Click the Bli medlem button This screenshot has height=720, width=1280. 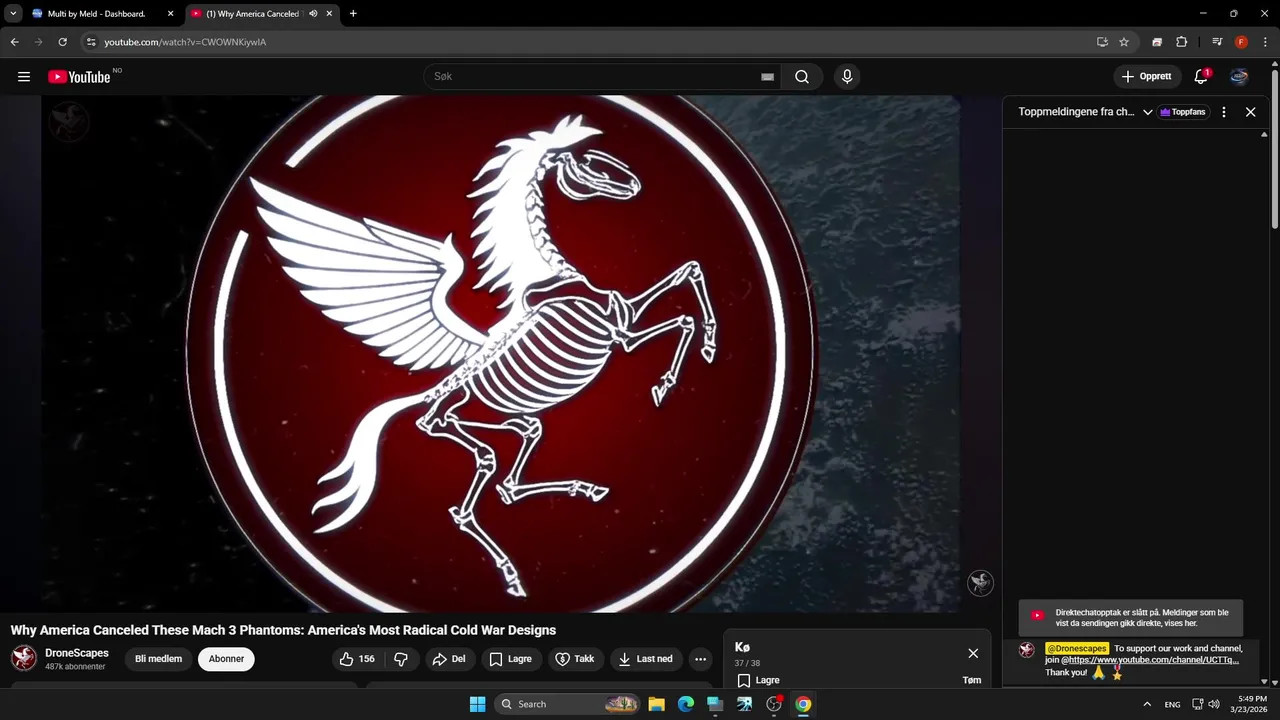(x=158, y=659)
